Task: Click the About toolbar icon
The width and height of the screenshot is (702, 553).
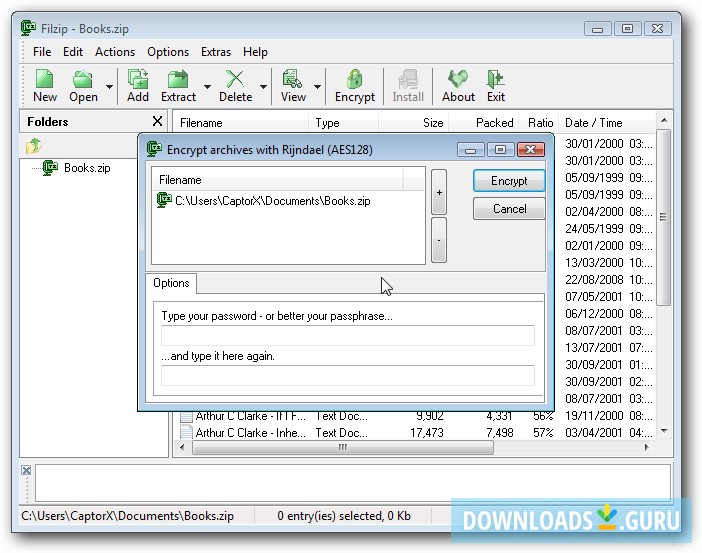Action: 458,86
